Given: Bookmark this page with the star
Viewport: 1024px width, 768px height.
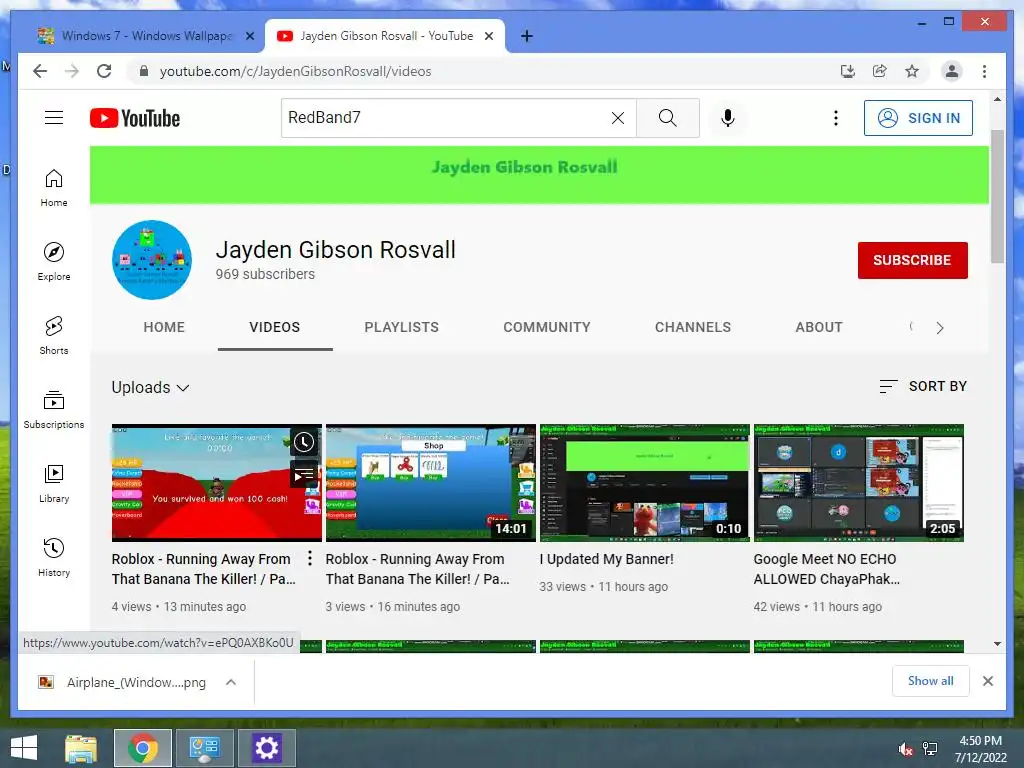Looking at the screenshot, I should tap(912, 71).
